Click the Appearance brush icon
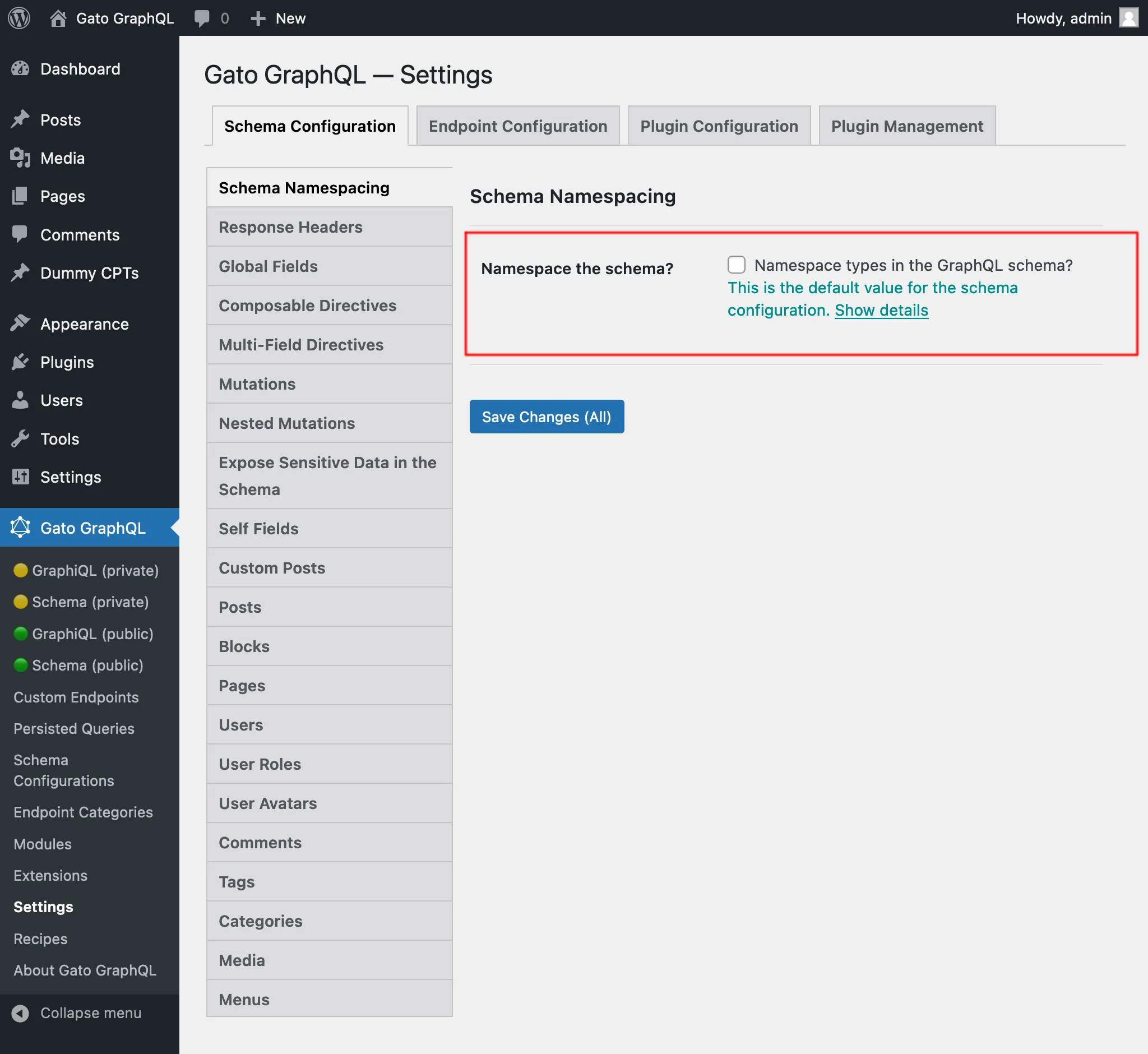 tap(20, 323)
